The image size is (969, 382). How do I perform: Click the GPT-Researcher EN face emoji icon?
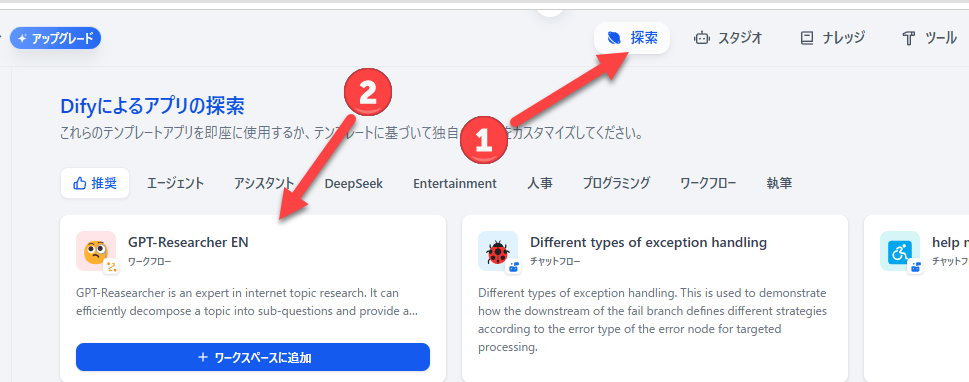[96, 250]
